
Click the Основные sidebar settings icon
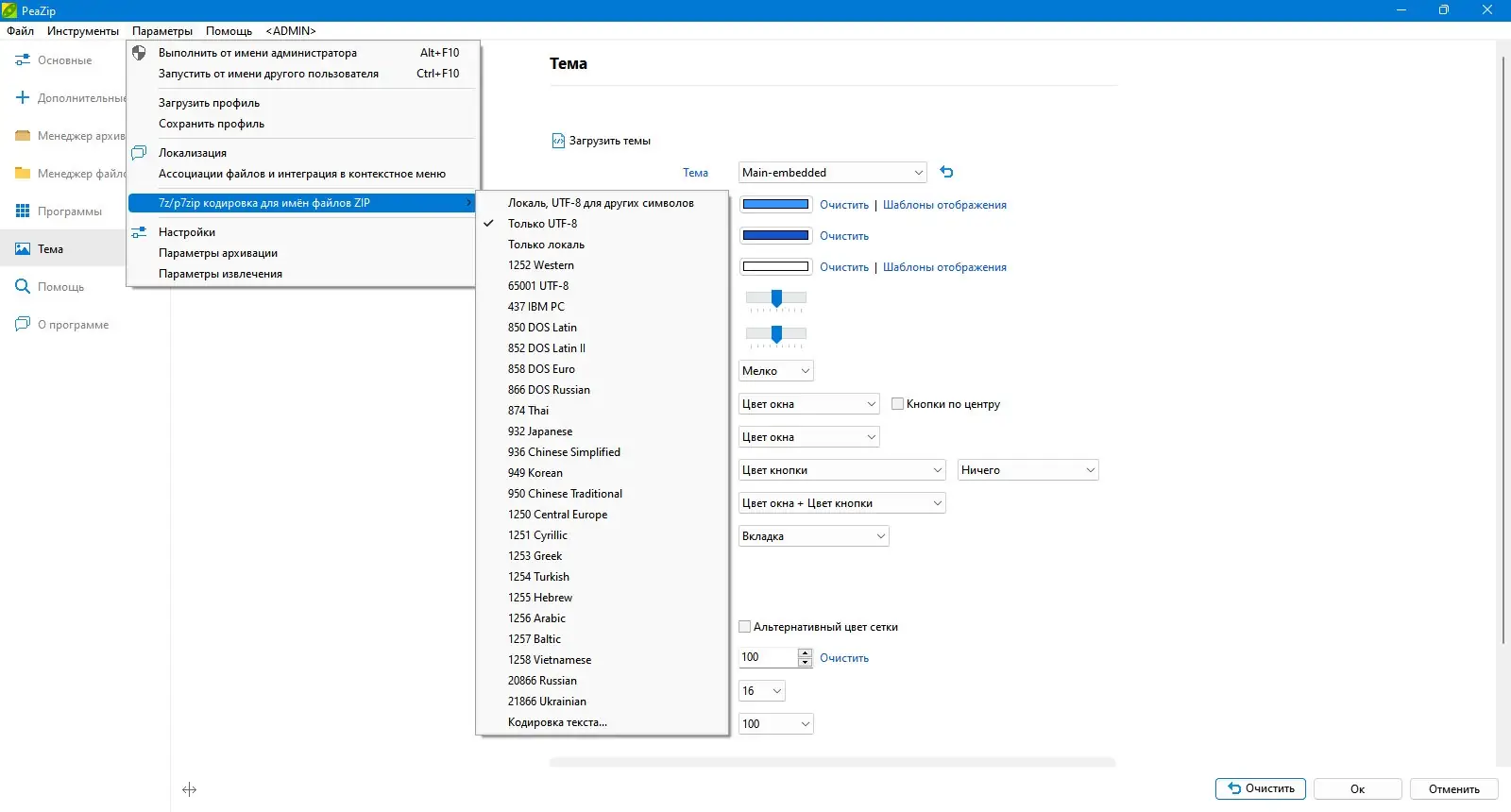click(x=23, y=59)
